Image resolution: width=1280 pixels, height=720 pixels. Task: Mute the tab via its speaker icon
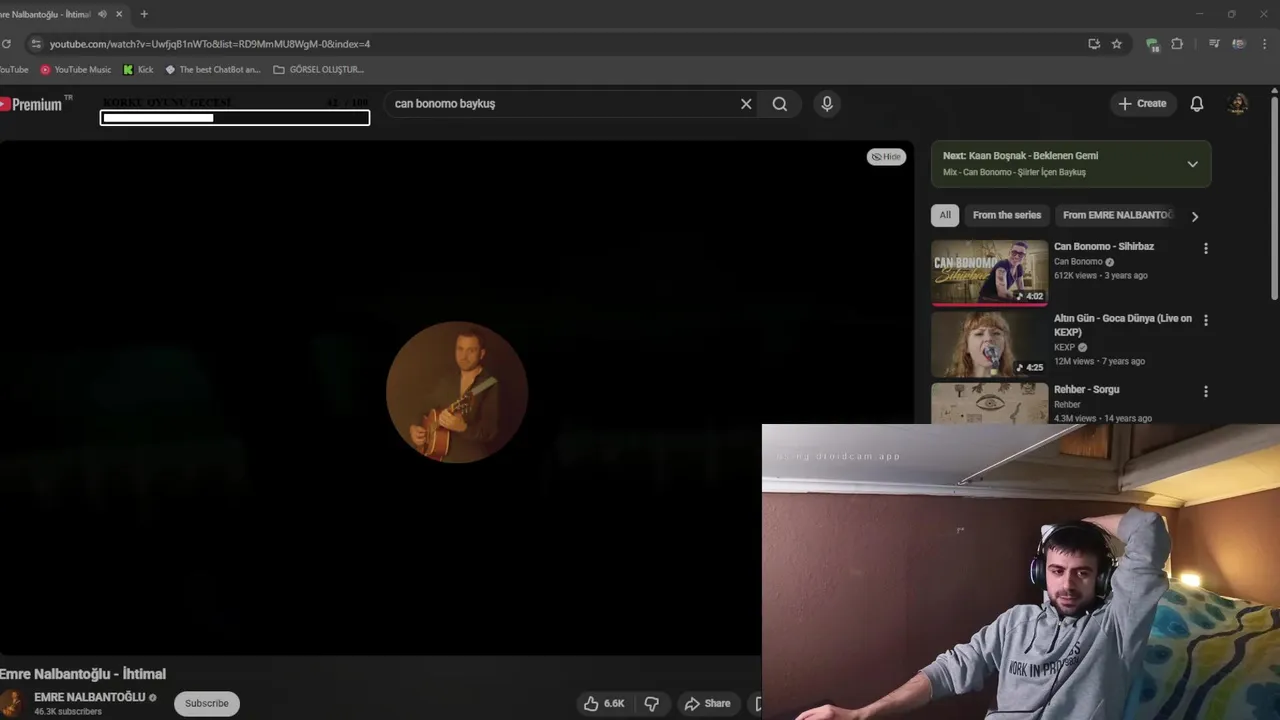point(102,14)
